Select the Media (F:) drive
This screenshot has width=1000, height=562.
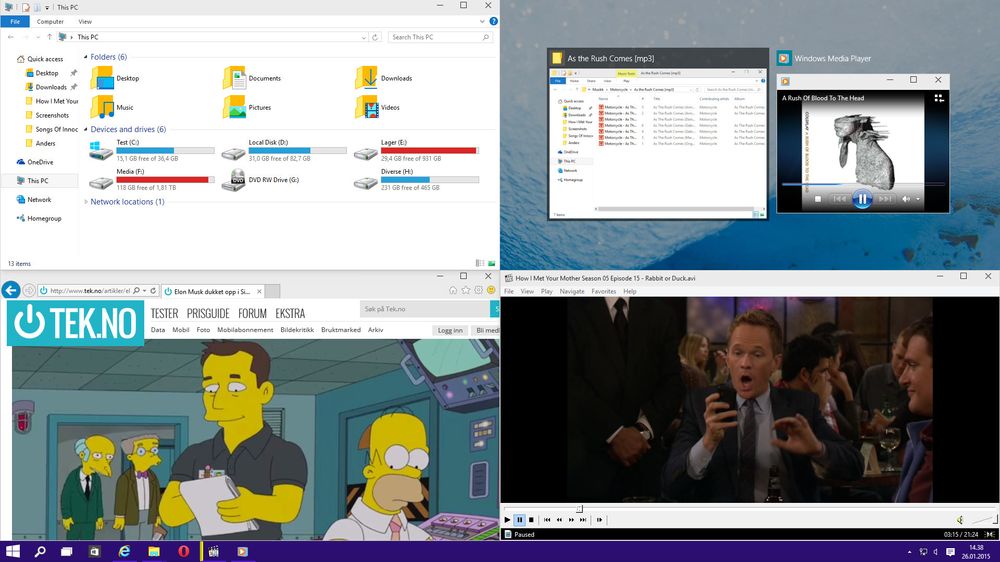tap(152, 180)
